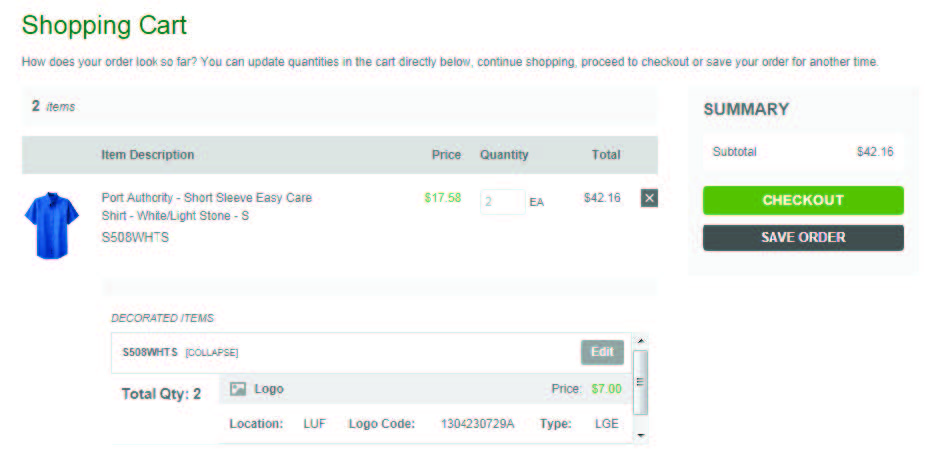Click the Quantity column header

(x=504, y=155)
